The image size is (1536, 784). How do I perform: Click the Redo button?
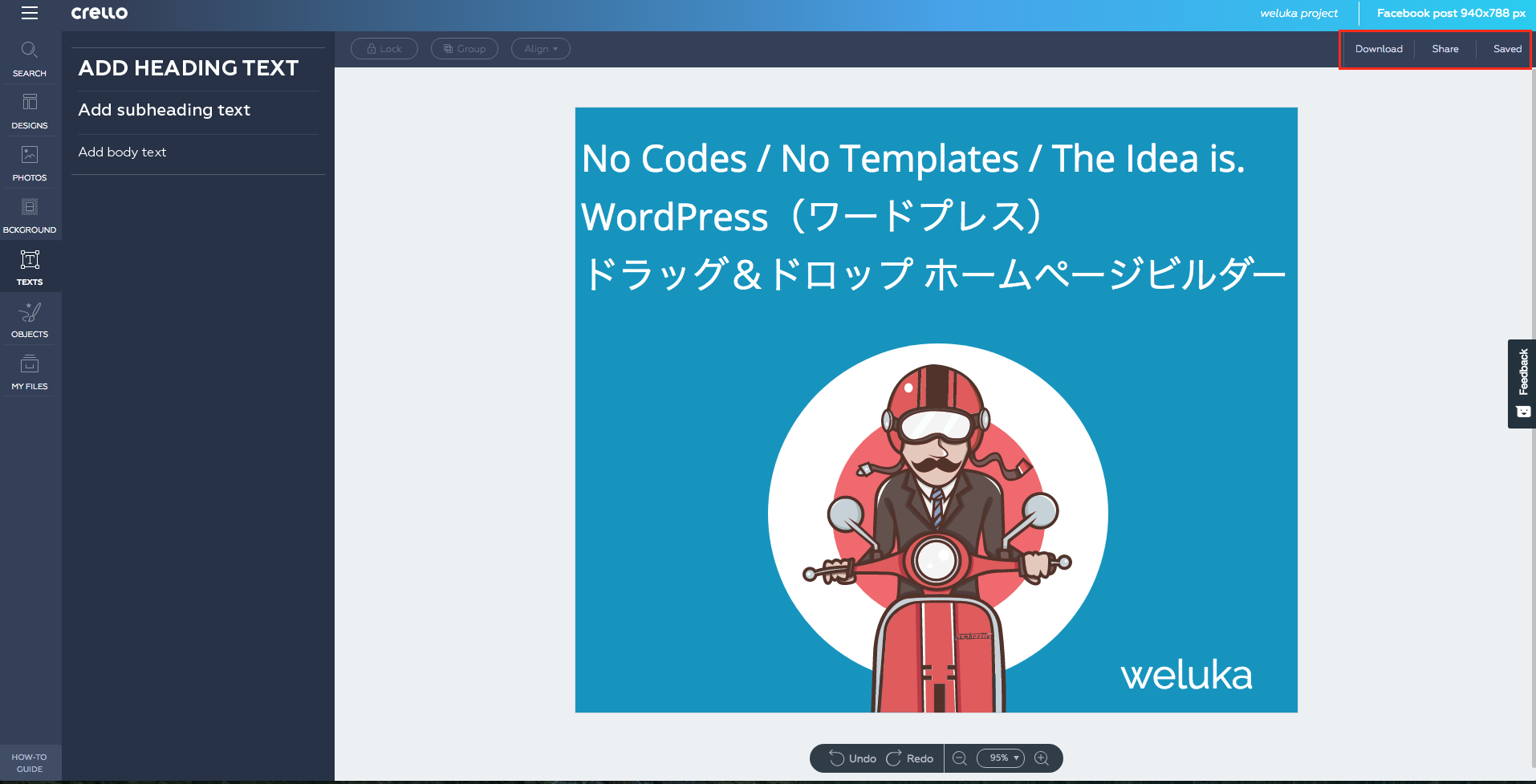(x=910, y=758)
